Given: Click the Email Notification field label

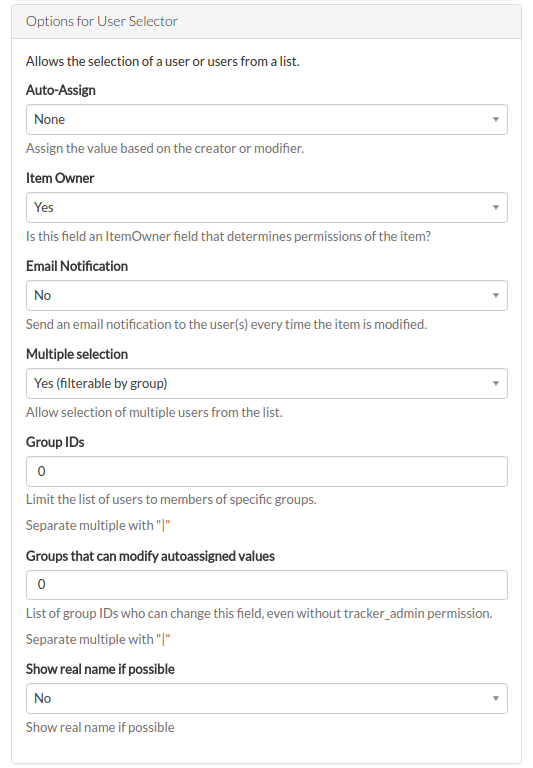Looking at the screenshot, I should [x=77, y=266].
